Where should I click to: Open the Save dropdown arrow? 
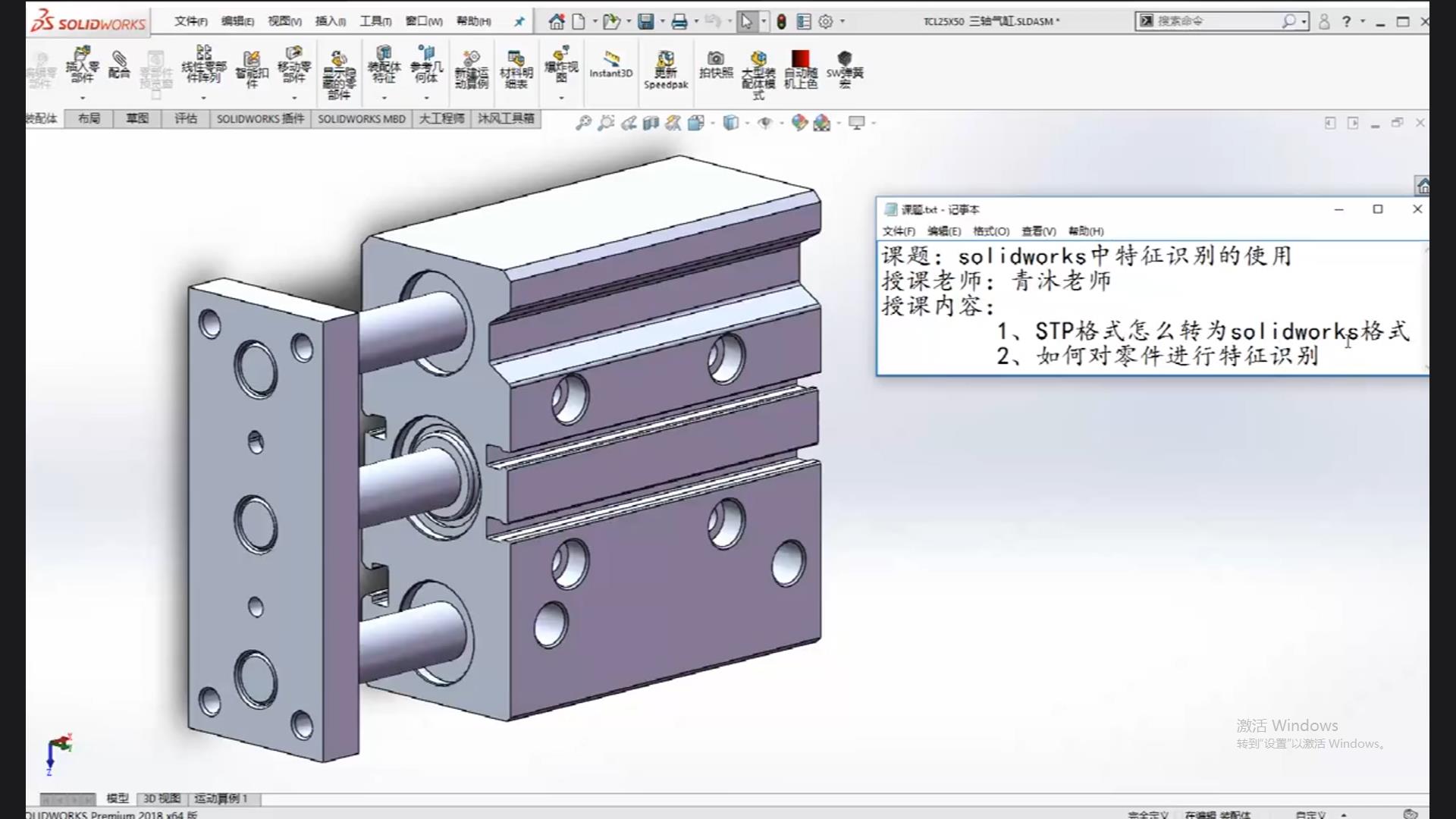click(x=662, y=21)
